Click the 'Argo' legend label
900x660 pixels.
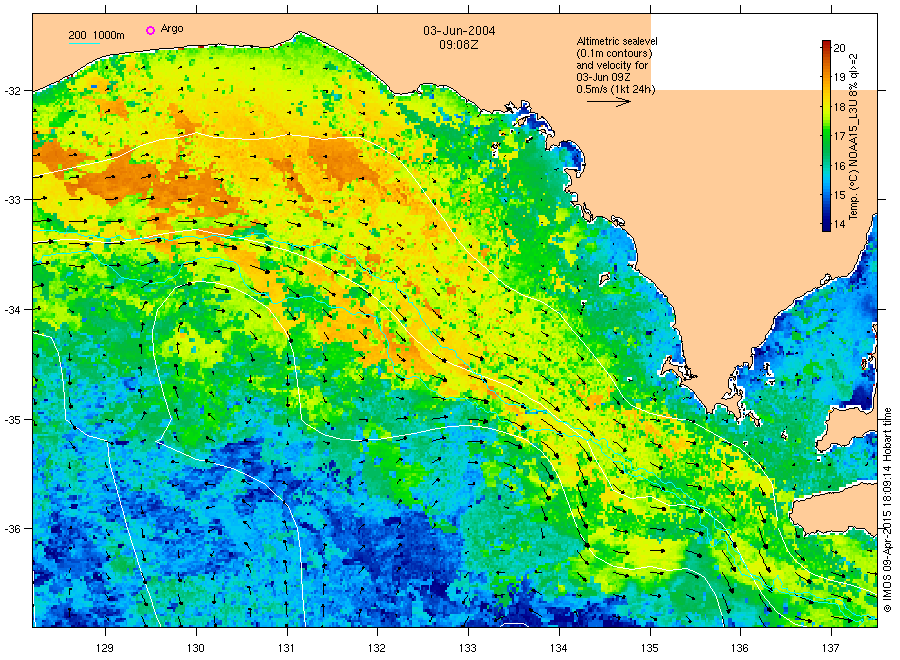[x=172, y=29]
